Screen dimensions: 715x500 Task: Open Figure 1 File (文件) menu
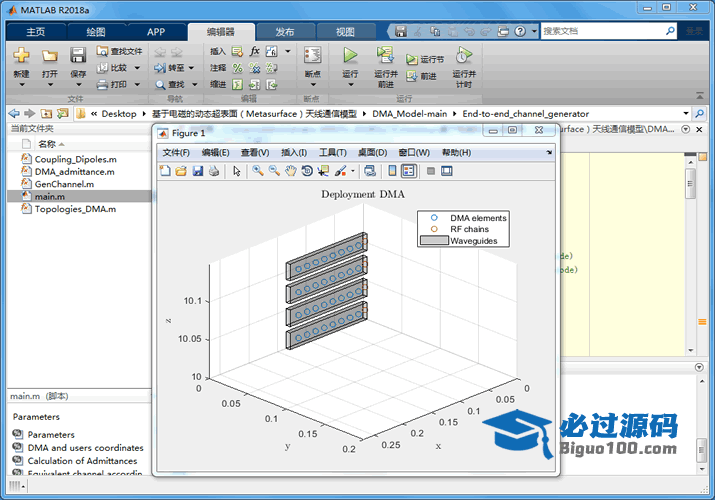pos(176,153)
